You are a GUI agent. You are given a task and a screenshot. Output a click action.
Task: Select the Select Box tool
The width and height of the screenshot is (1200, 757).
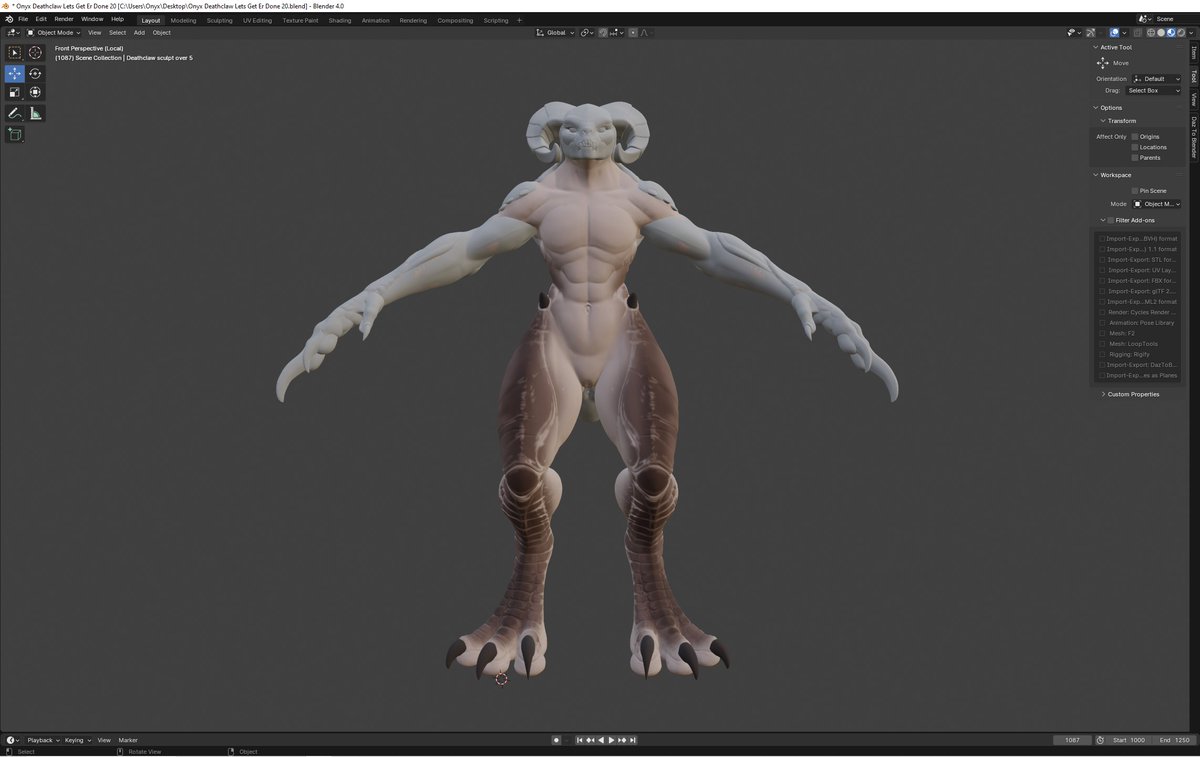coord(14,52)
